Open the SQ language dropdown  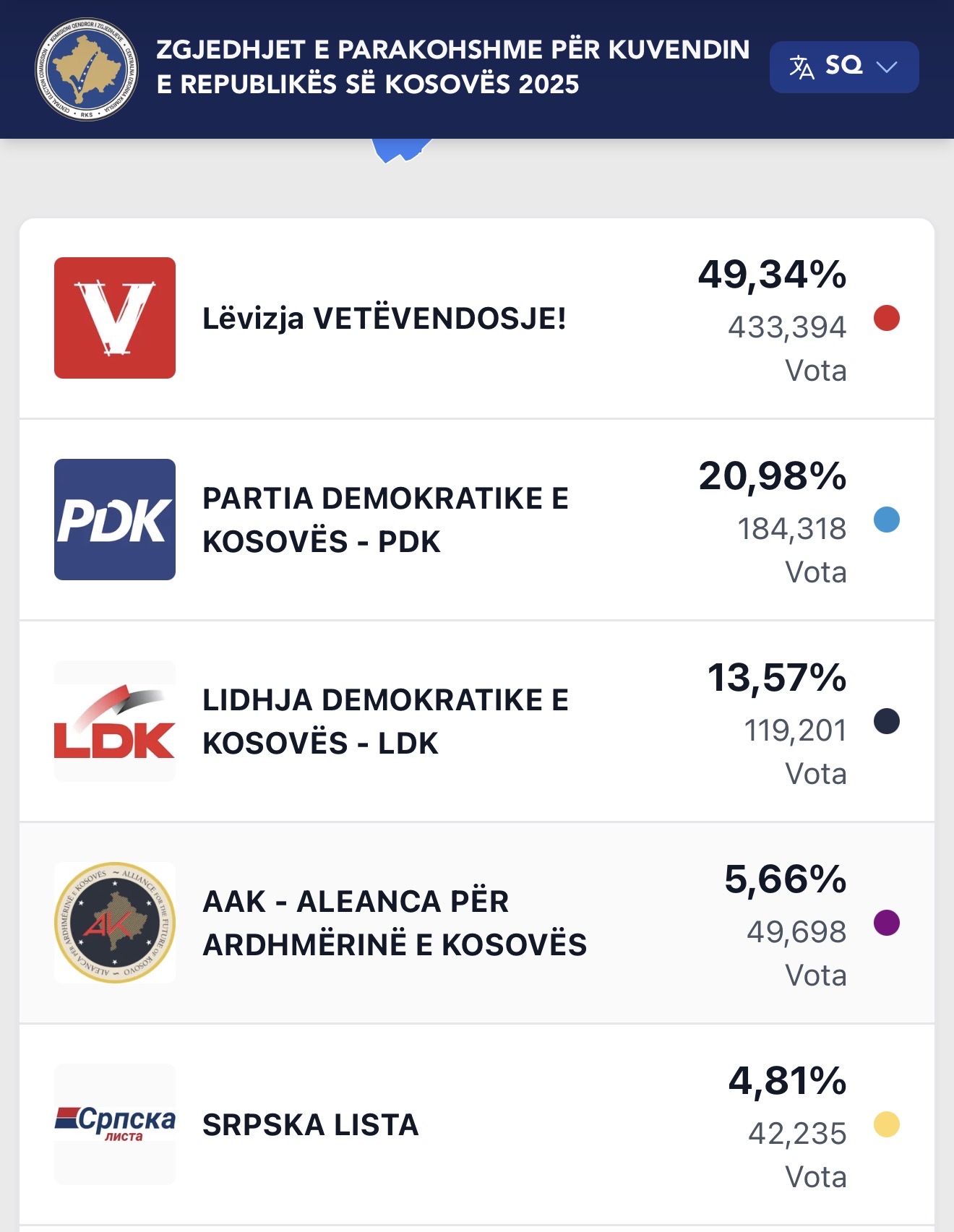tap(843, 66)
